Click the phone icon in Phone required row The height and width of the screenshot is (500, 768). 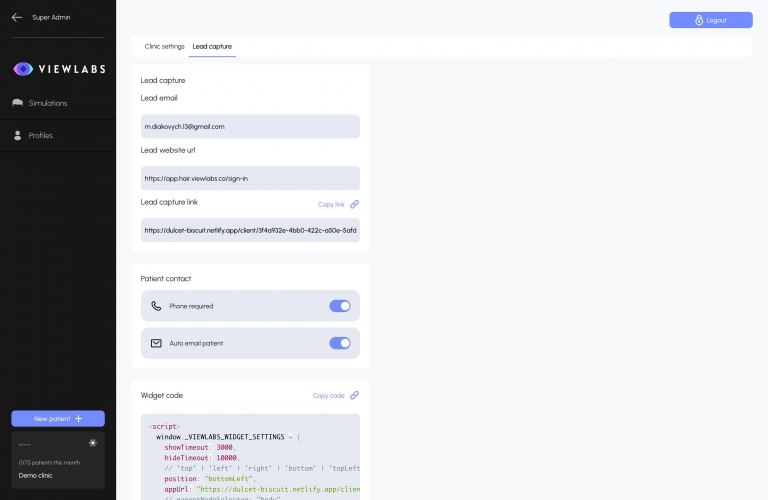coord(156,306)
